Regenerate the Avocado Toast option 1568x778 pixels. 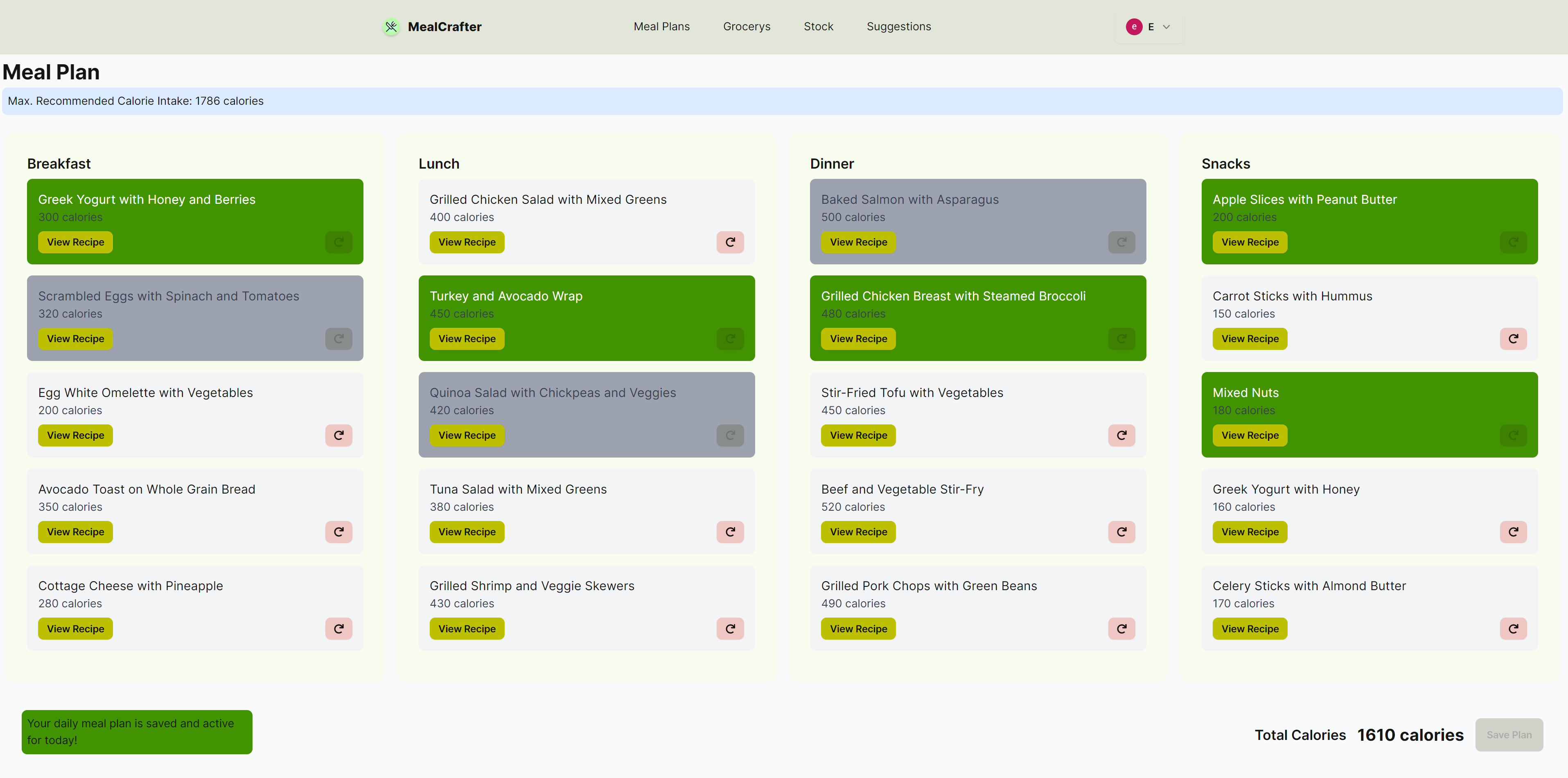click(x=338, y=532)
